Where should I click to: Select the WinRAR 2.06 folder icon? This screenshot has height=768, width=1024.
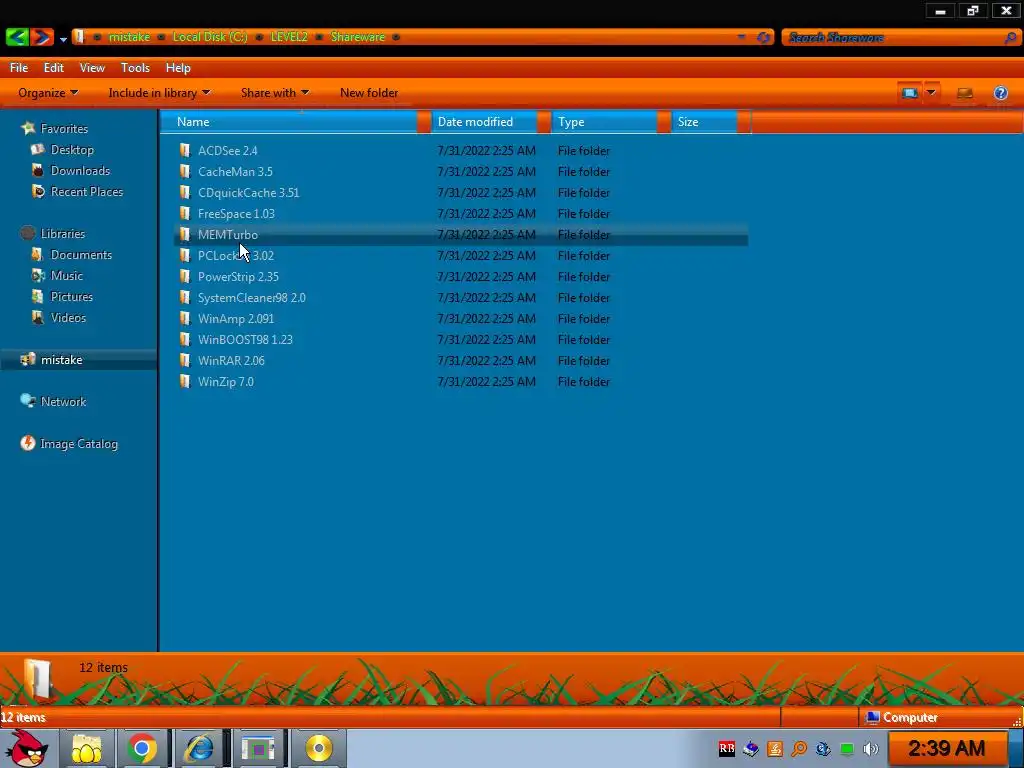(x=185, y=360)
